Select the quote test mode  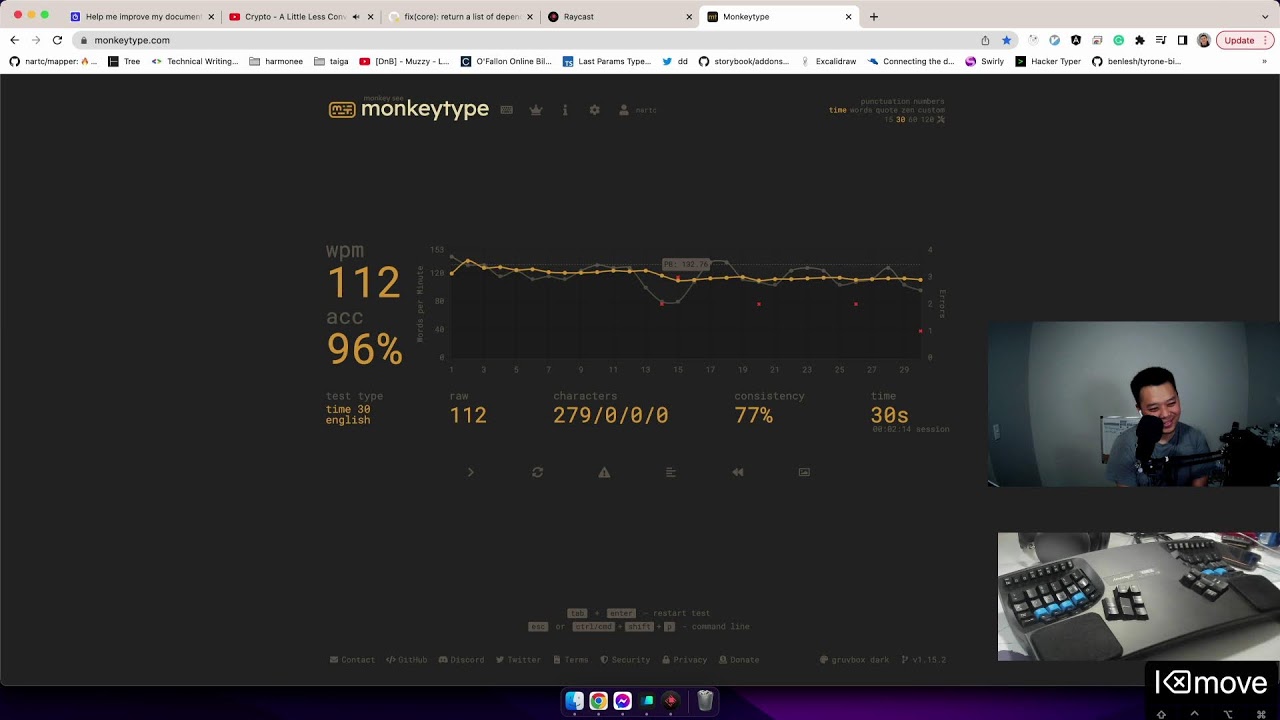(887, 110)
